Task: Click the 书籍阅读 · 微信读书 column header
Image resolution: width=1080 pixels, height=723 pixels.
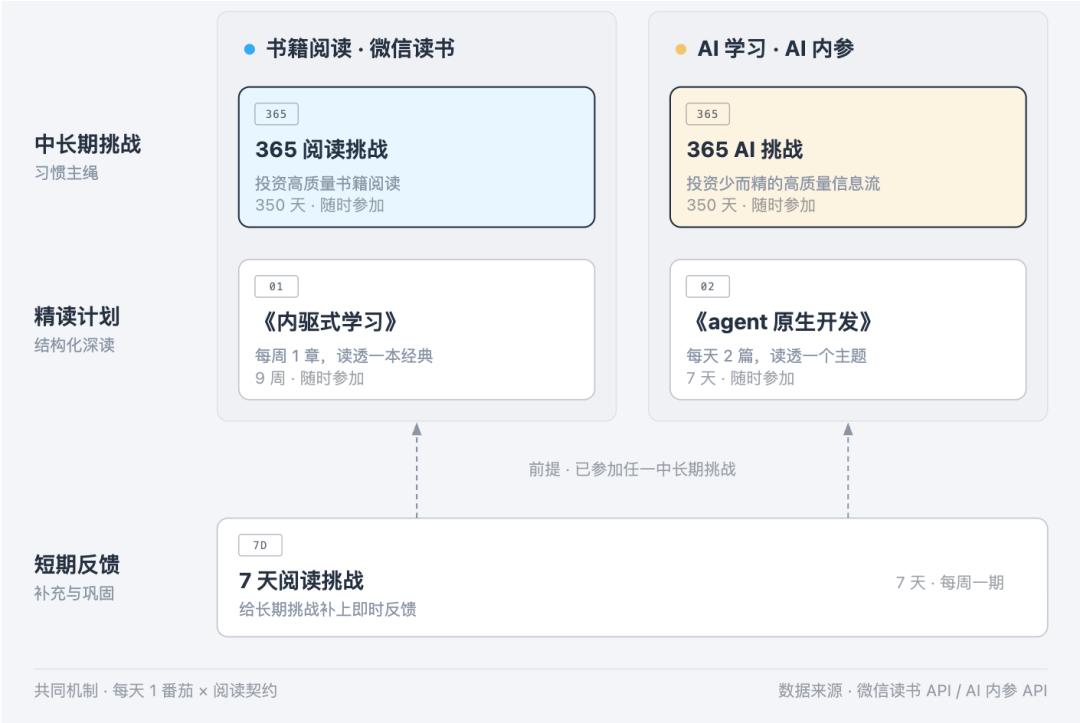Action: click(360, 49)
